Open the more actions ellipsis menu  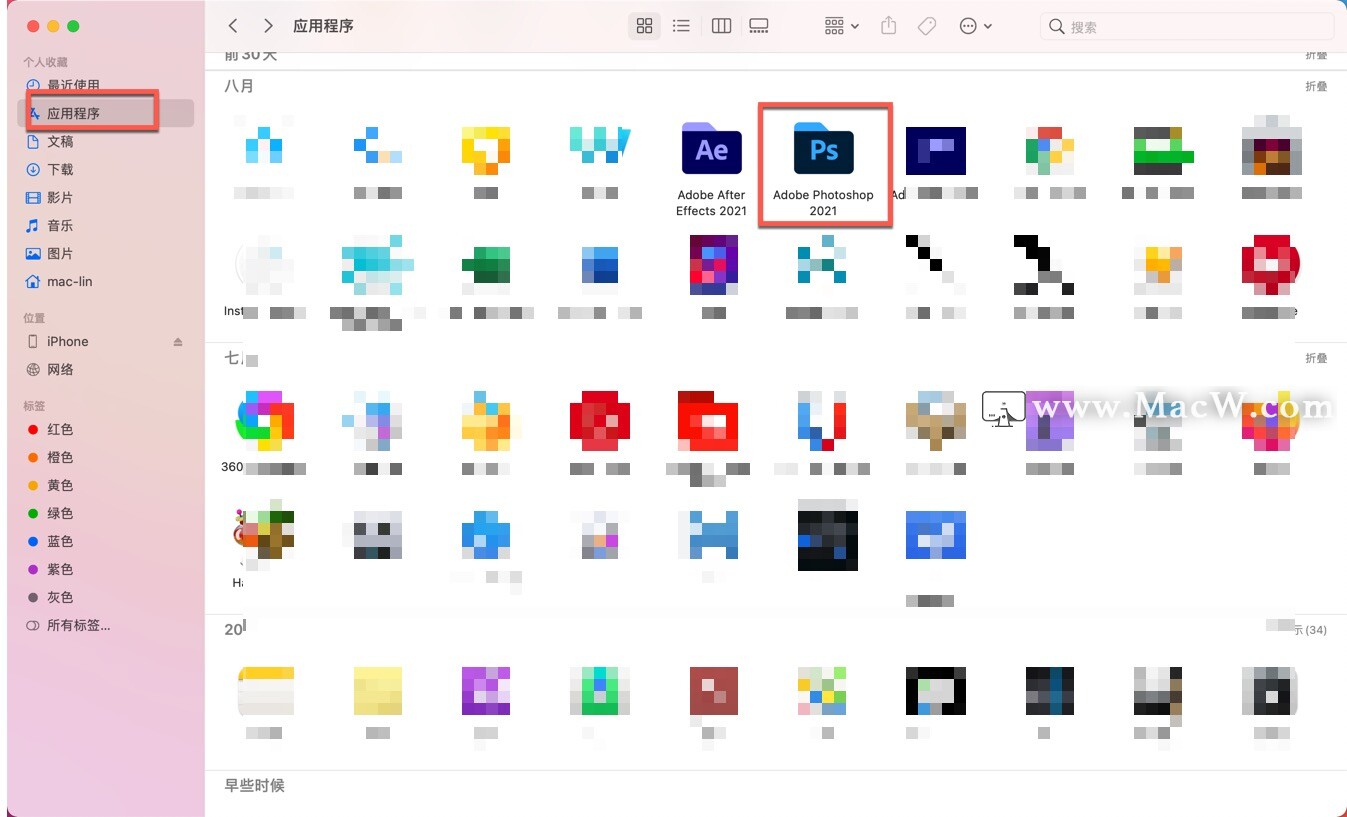tap(975, 26)
